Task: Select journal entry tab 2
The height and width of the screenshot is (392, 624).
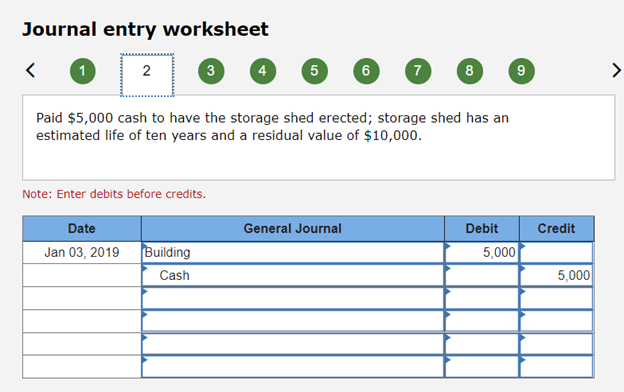Action: (147, 75)
